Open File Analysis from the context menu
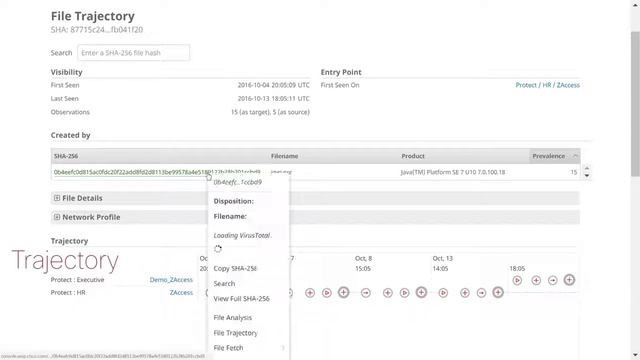Image resolution: width=640 pixels, height=360 pixels. coord(233,318)
